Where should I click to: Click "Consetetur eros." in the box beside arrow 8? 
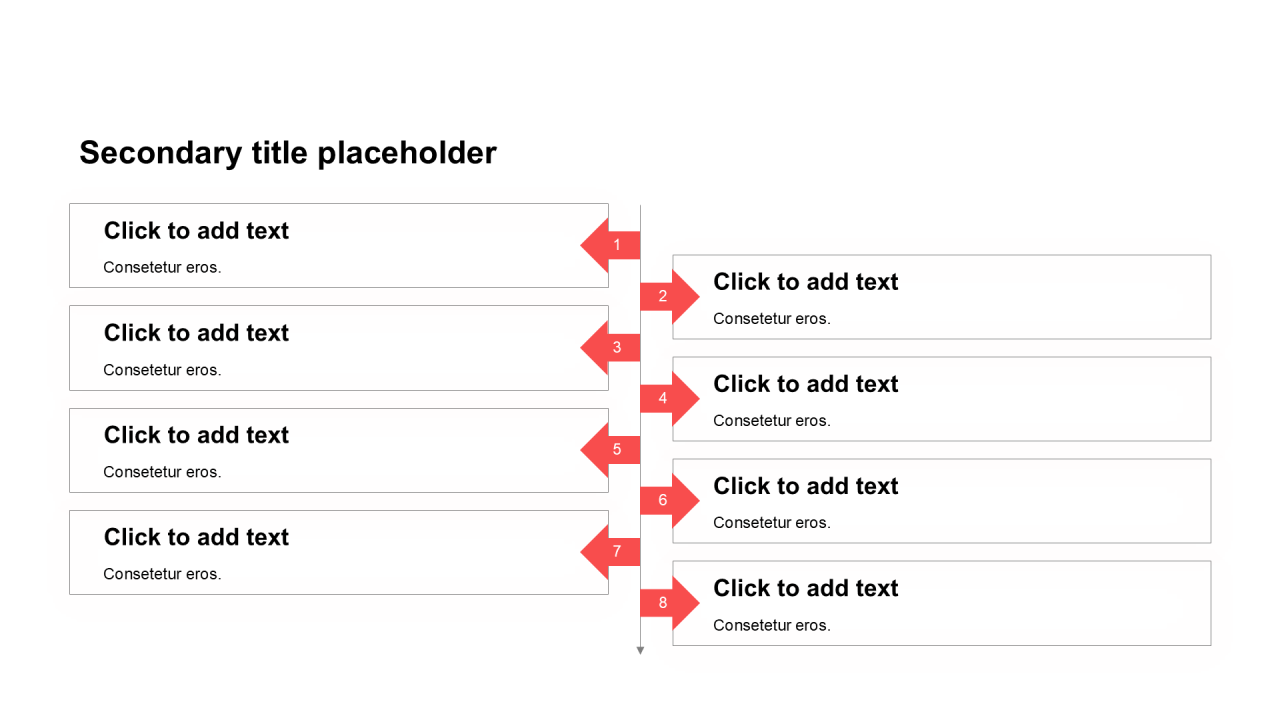point(771,626)
